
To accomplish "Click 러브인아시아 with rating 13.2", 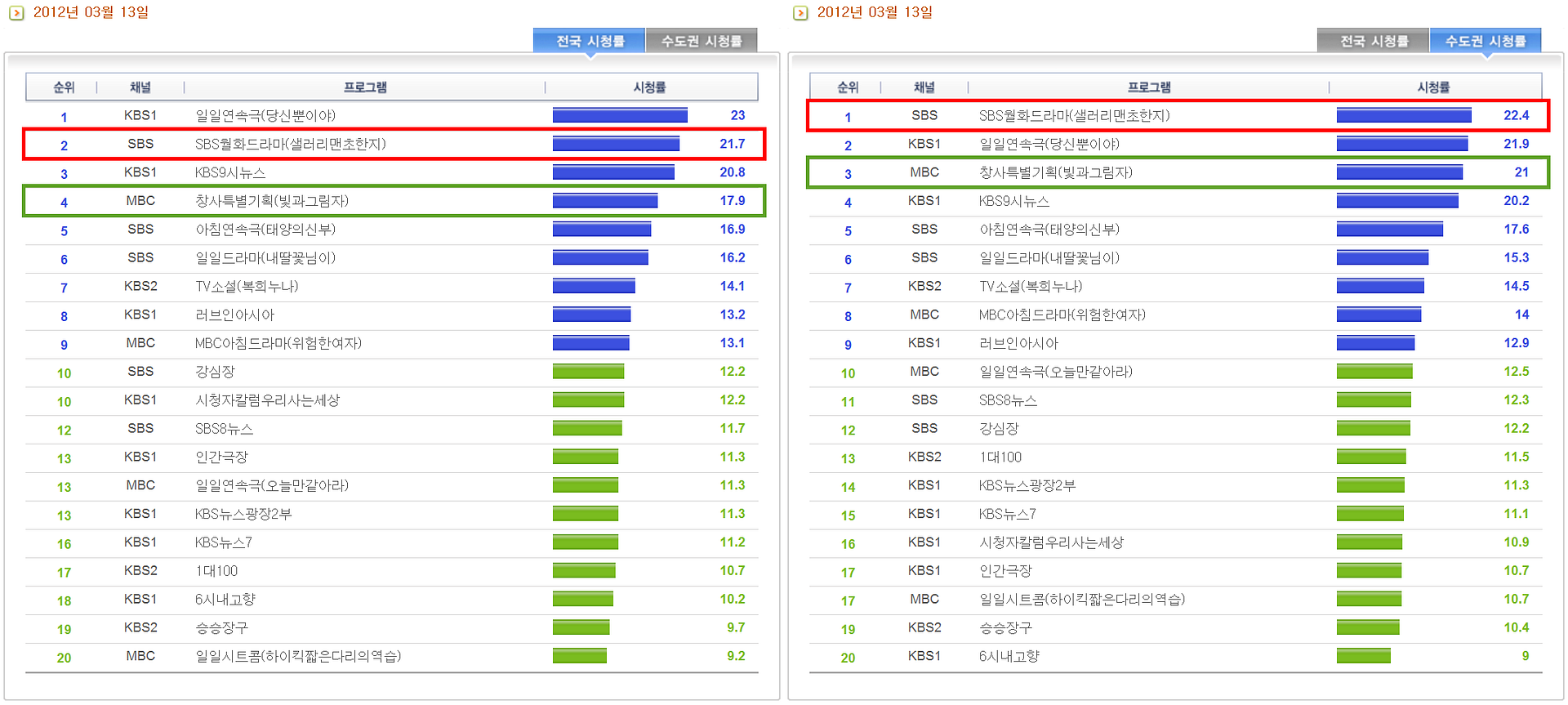I will (234, 315).
